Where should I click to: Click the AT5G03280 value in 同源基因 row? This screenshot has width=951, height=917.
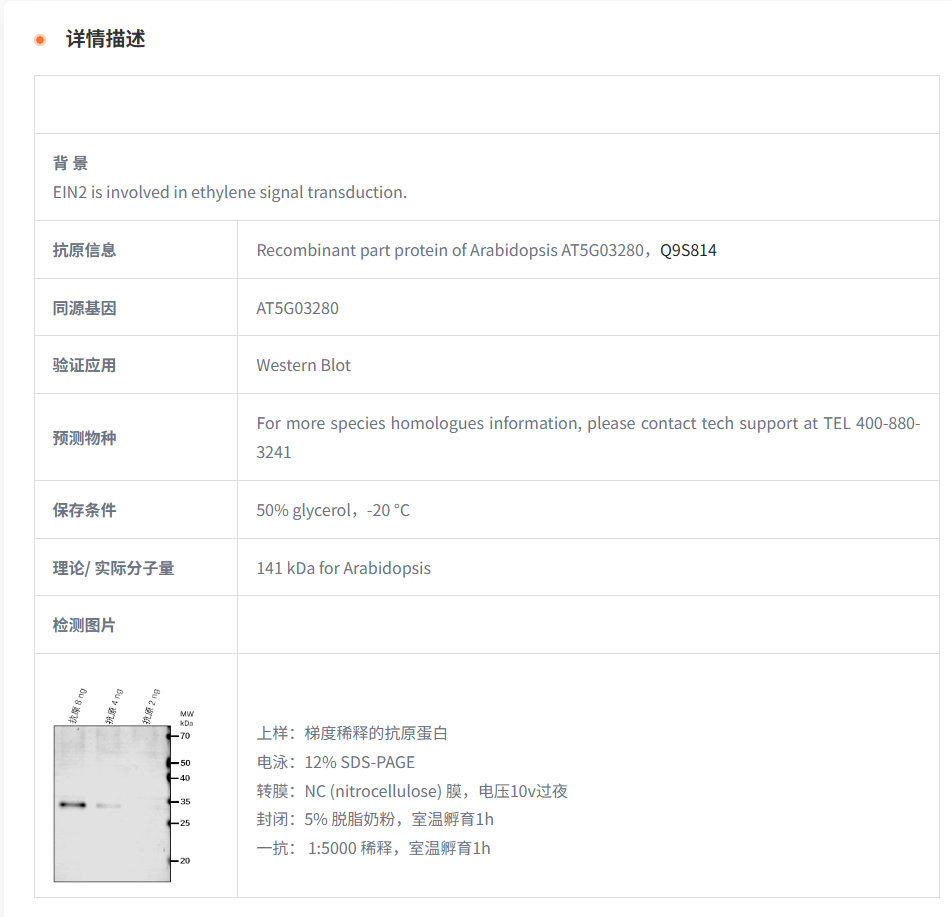pos(297,308)
